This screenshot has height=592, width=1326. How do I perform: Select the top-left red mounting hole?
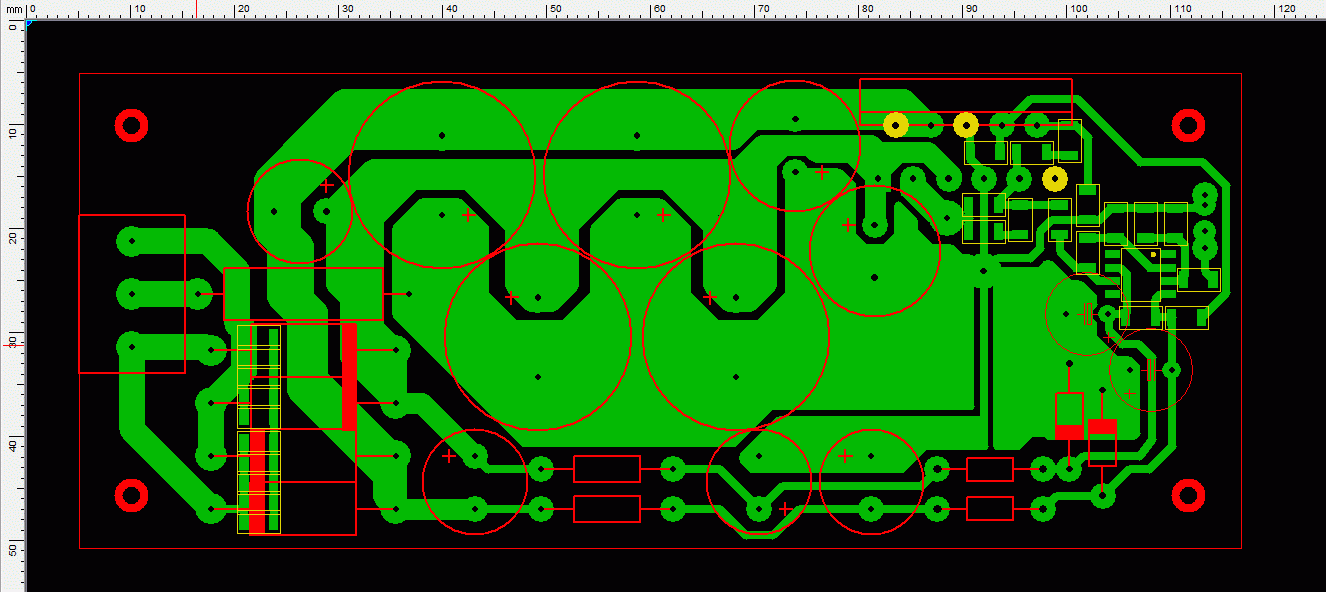(x=132, y=125)
